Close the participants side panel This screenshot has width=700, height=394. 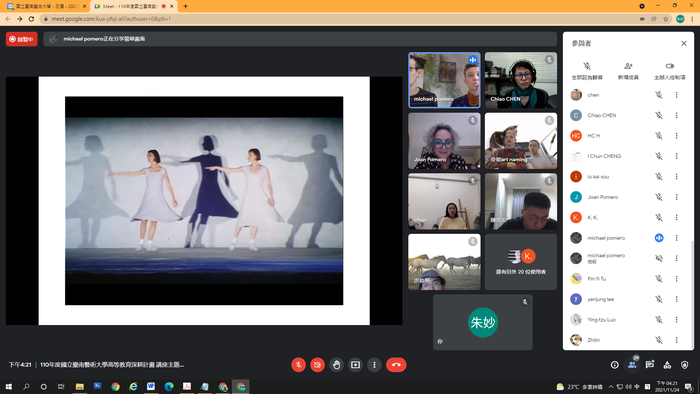pos(683,43)
